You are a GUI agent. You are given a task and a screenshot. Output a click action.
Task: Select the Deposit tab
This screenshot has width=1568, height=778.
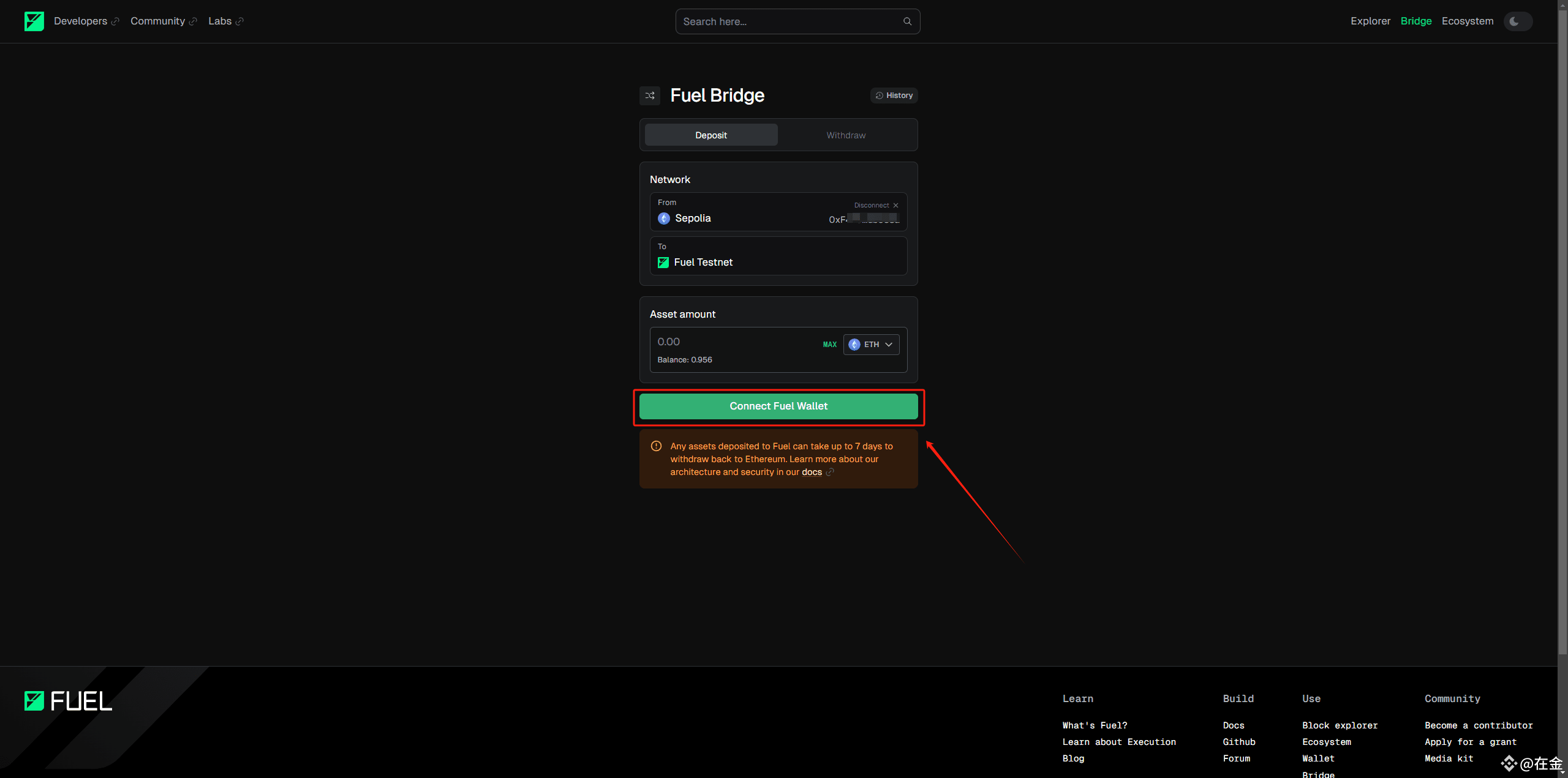711,135
